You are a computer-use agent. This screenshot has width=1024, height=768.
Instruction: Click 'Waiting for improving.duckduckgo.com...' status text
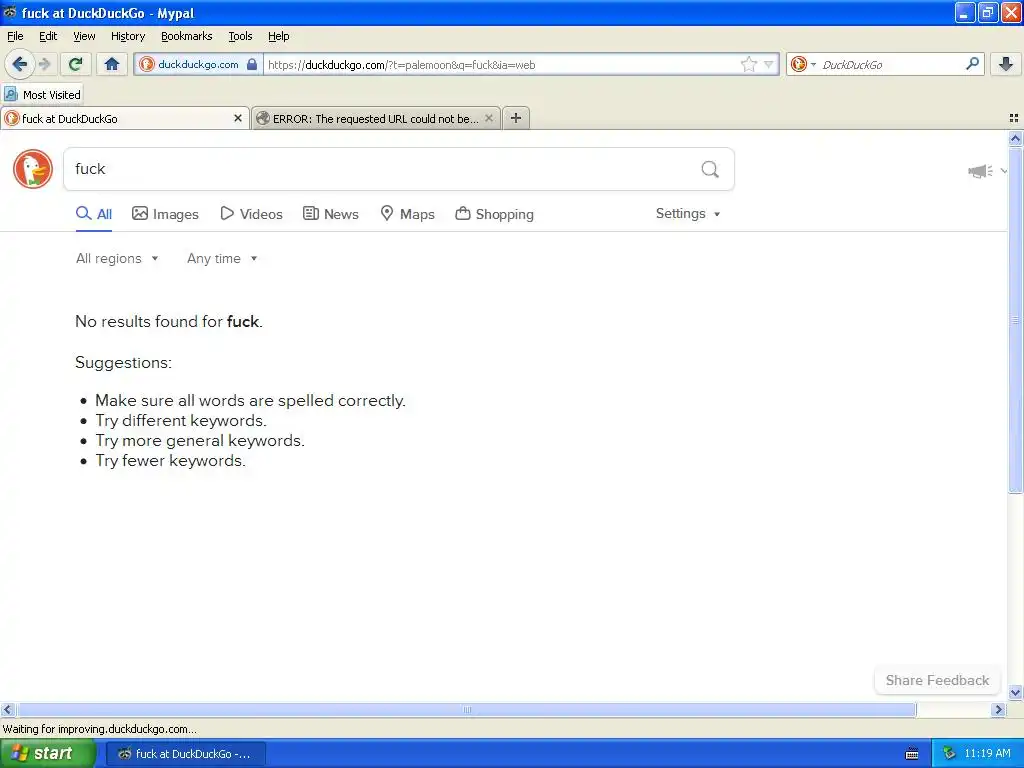click(x=100, y=729)
